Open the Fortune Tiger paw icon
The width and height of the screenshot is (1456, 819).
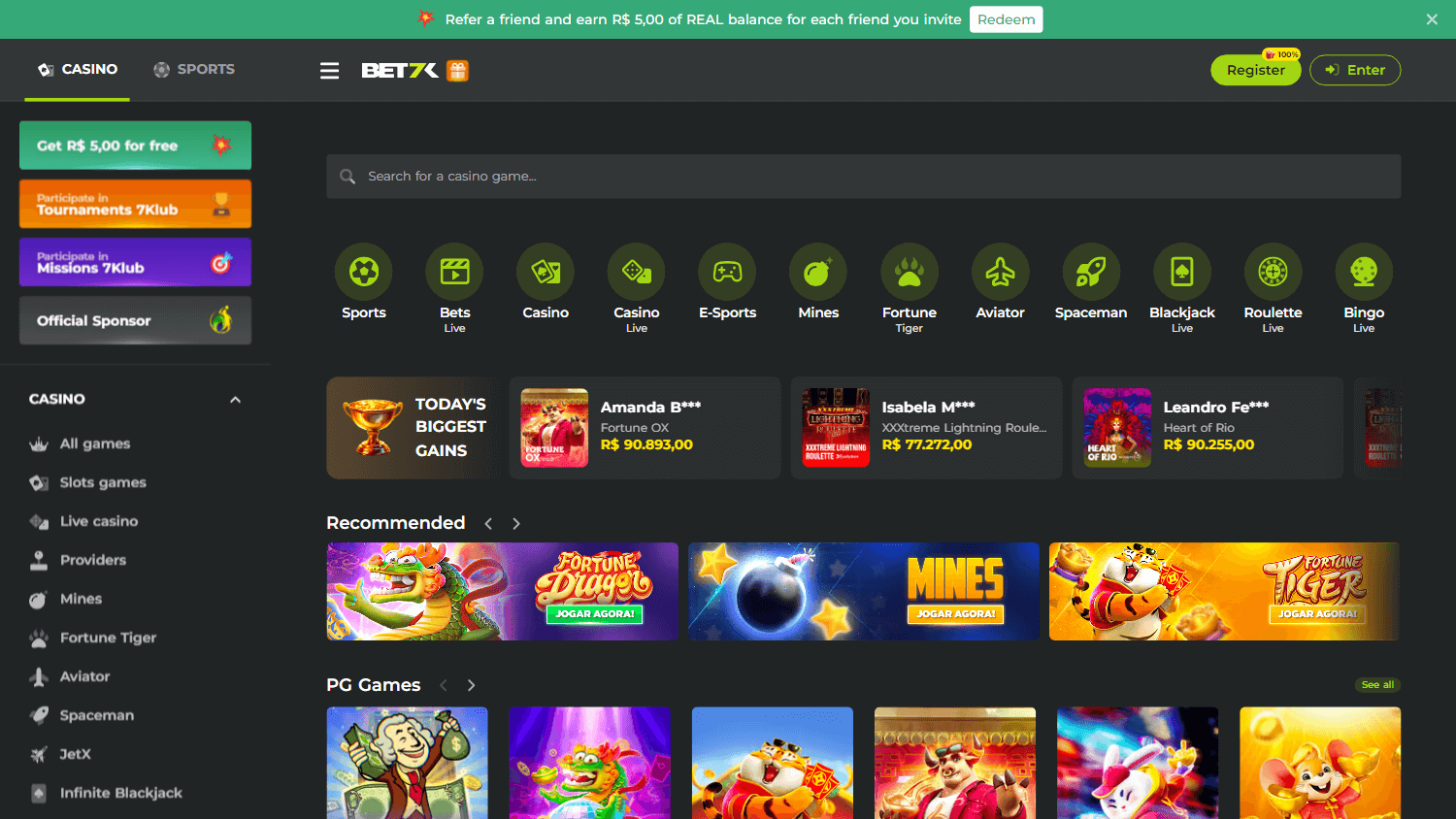(910, 272)
